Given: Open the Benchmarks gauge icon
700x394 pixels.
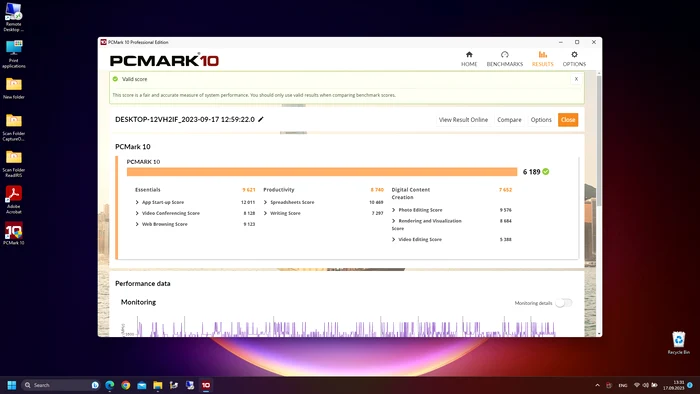Looking at the screenshot, I should coord(504,54).
